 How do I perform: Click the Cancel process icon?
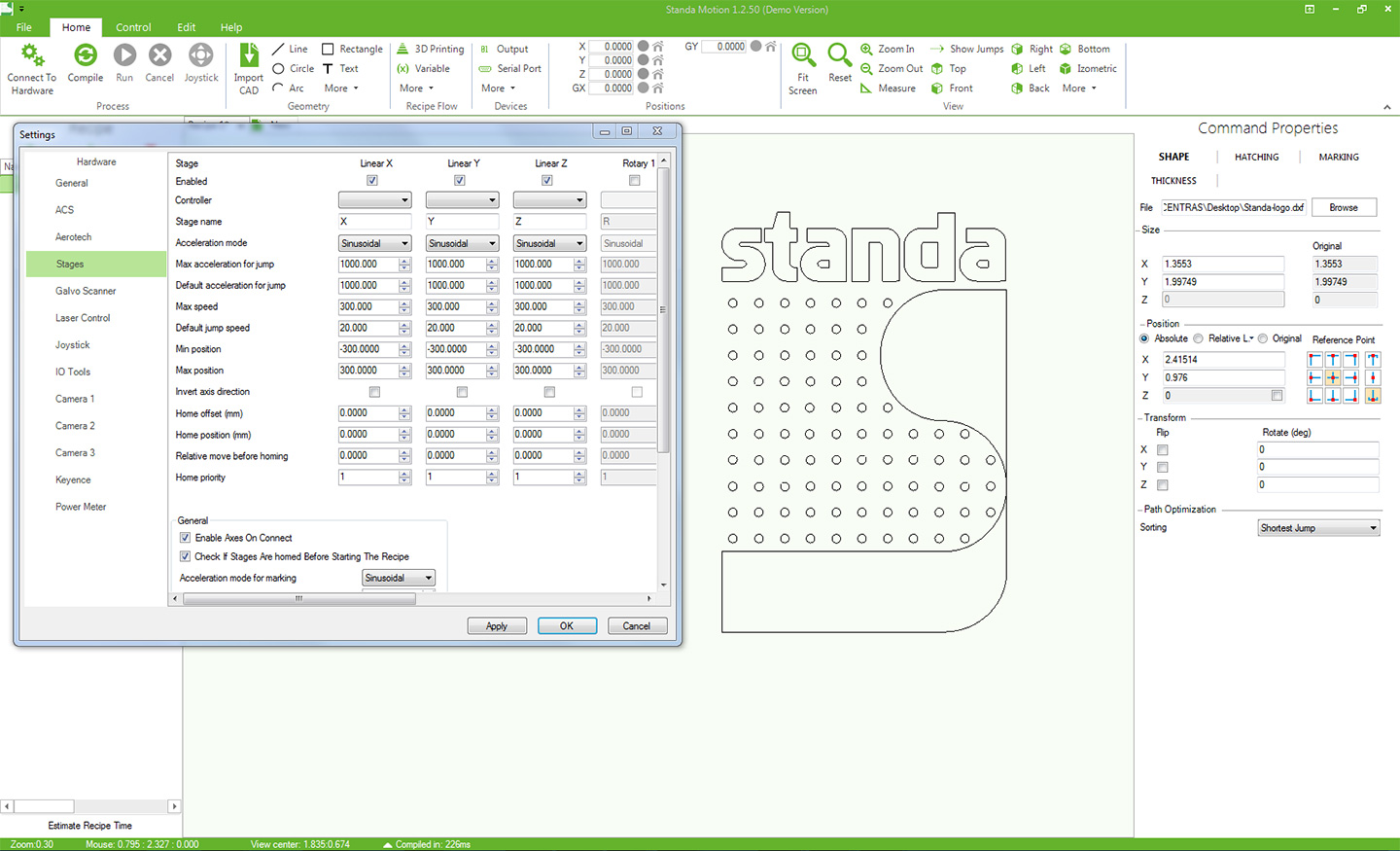pyautogui.click(x=159, y=55)
